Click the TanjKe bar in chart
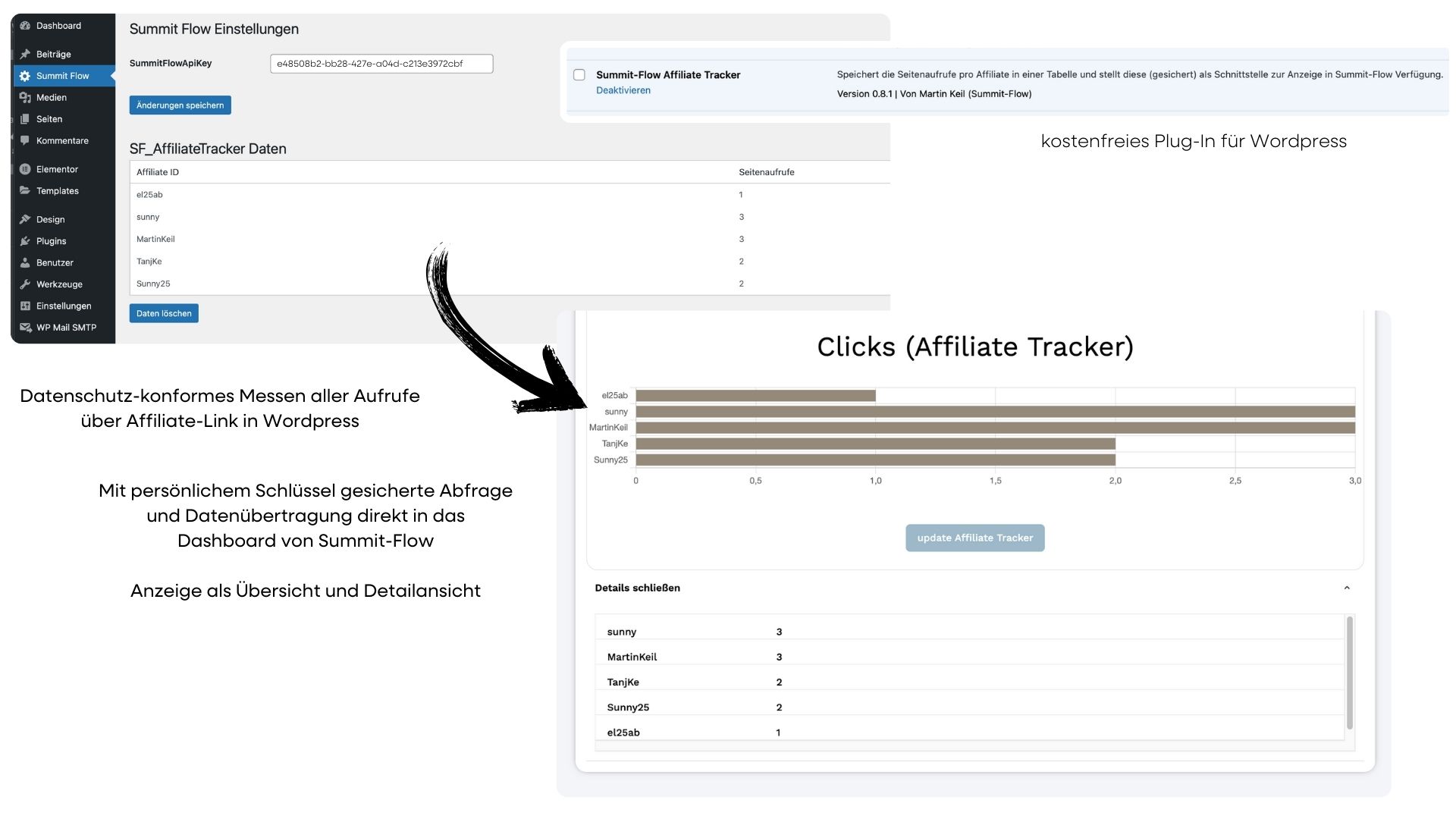This screenshot has height=819, width=1456. tap(876, 444)
